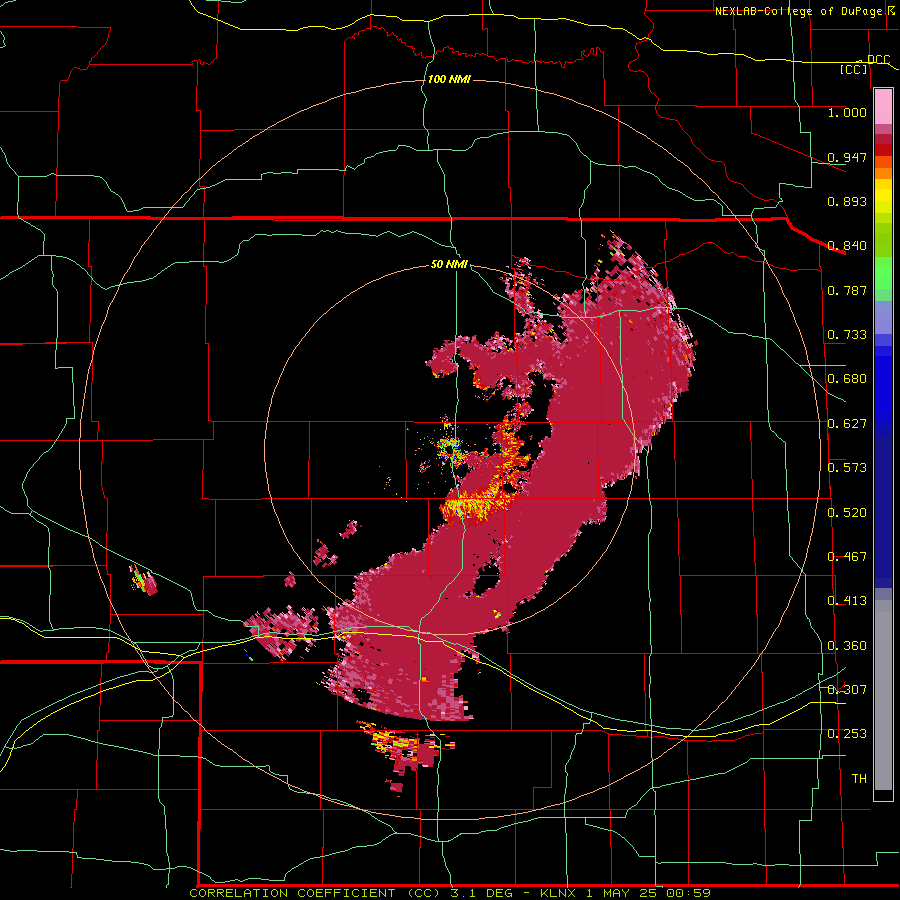The height and width of the screenshot is (900, 900).
Task: Select the 0.467 scale value
Action: 847,557
